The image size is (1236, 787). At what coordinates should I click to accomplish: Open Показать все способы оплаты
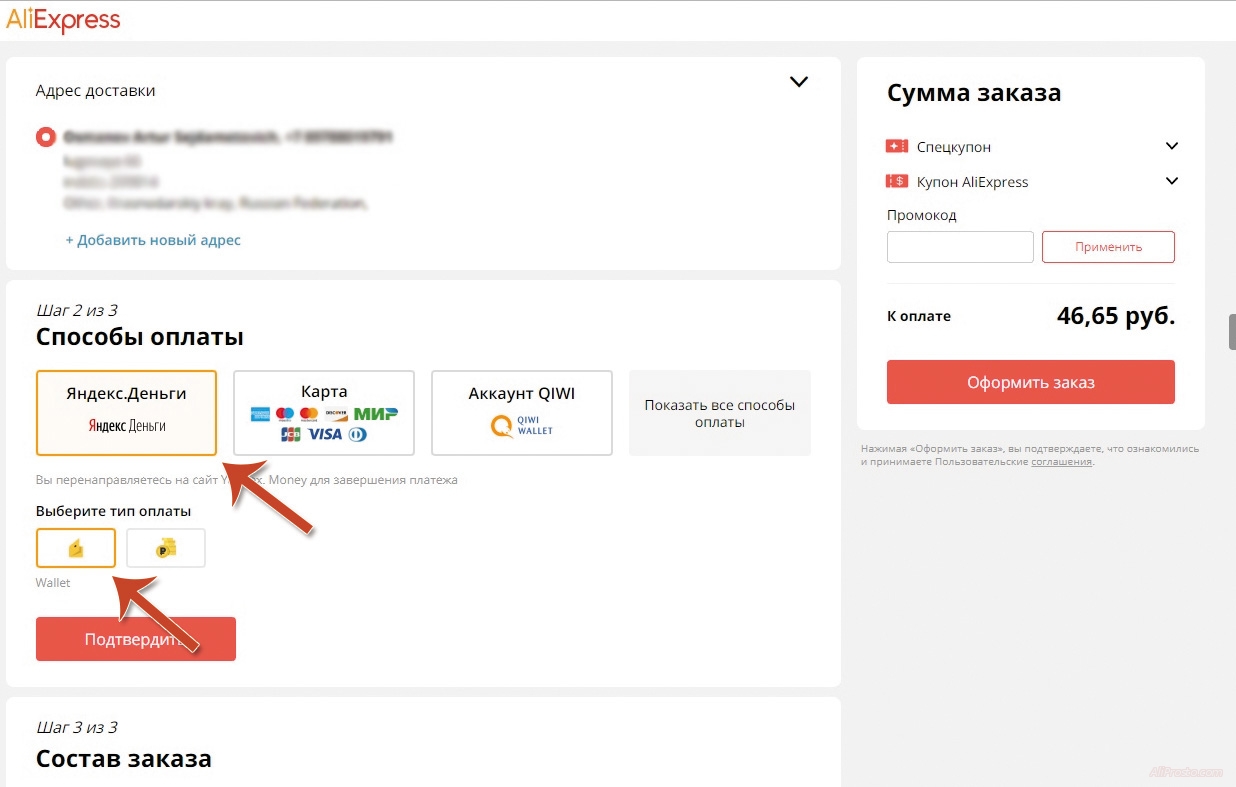coord(719,414)
